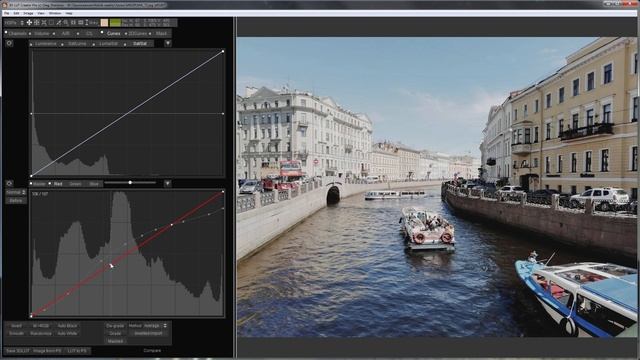
Task: Select the move/pan cross-arrow tool
Action: [29, 22]
